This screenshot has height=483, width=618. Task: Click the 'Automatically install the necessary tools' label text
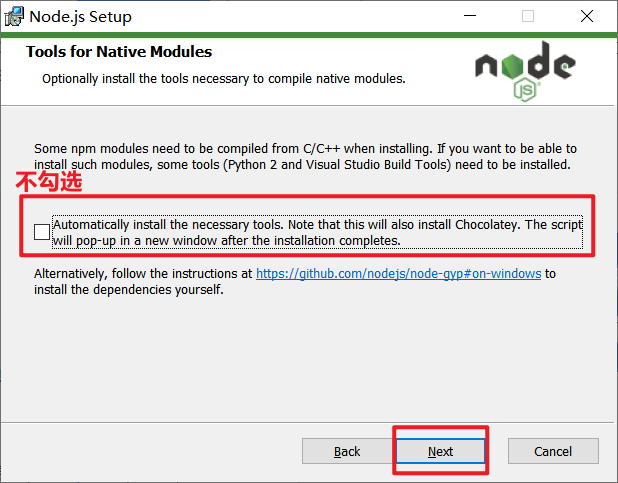pos(317,232)
